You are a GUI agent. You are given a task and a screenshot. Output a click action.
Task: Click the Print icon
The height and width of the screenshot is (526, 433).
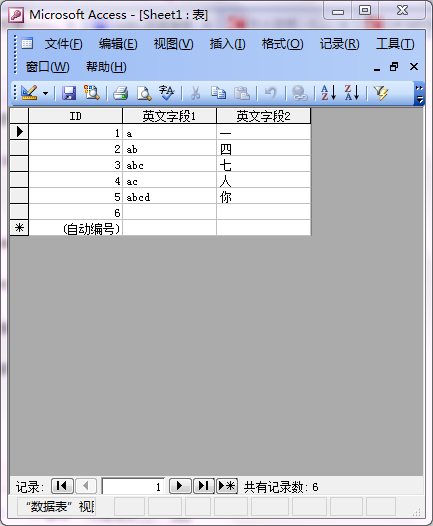[x=120, y=93]
